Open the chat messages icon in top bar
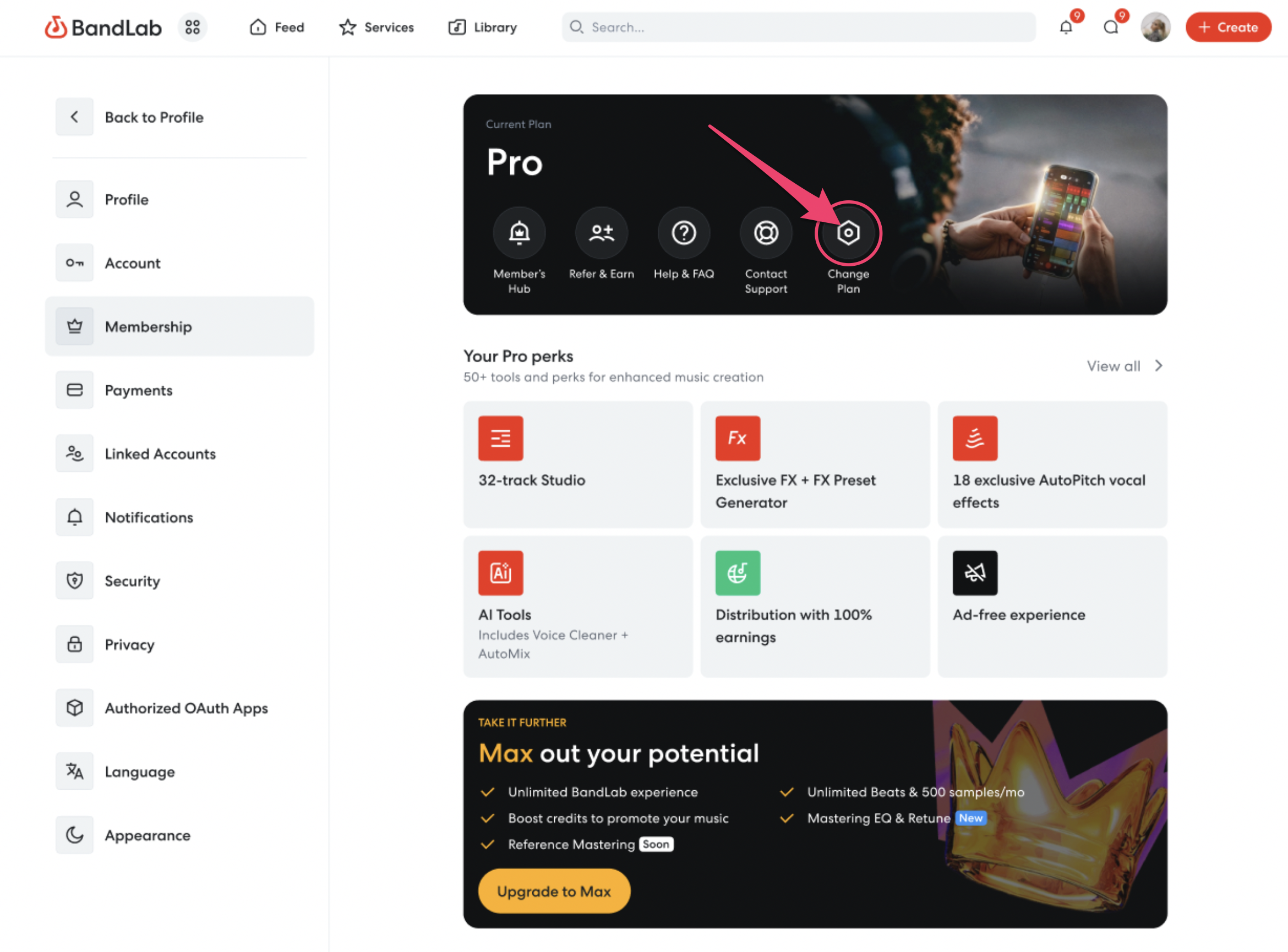Viewport: 1288px width, 952px height. (x=1111, y=27)
